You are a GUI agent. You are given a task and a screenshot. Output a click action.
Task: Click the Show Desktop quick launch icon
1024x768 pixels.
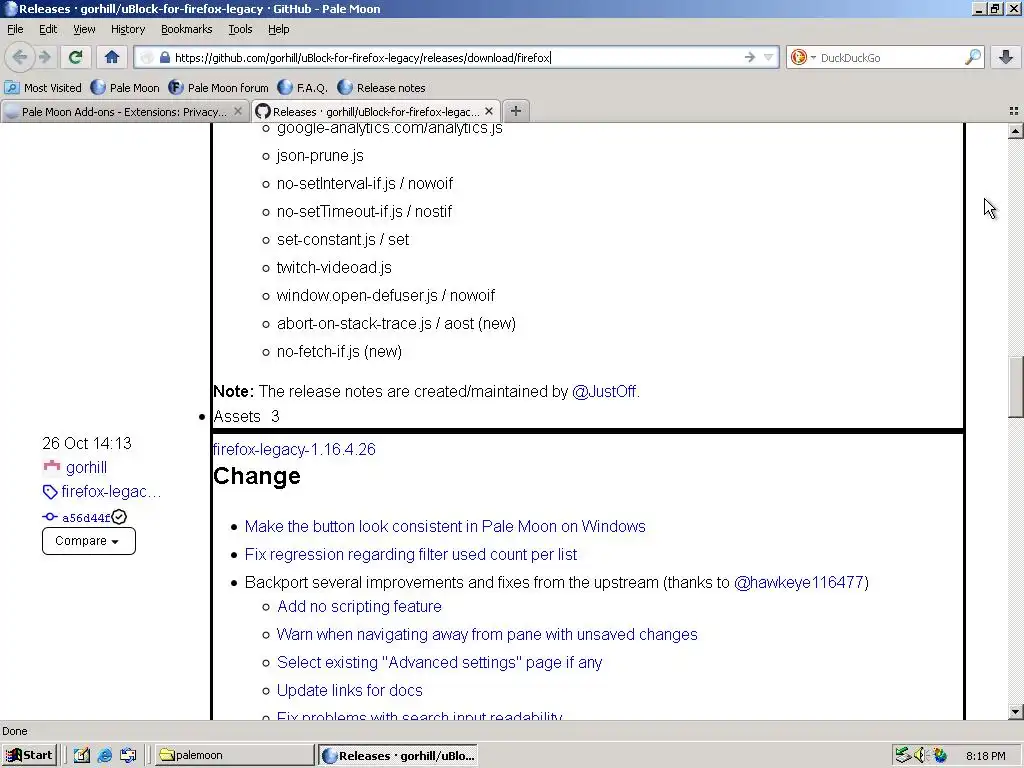pyautogui.click(x=128, y=755)
